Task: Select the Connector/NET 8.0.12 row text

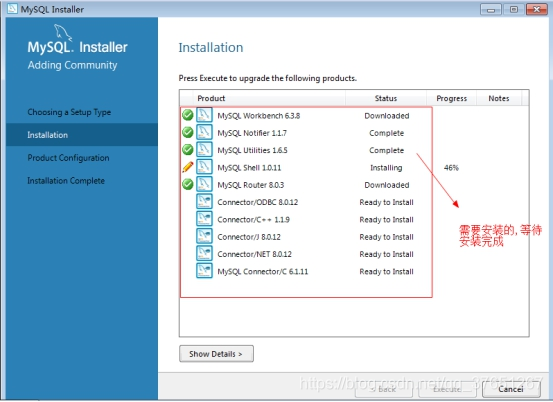Action: [x=254, y=254]
